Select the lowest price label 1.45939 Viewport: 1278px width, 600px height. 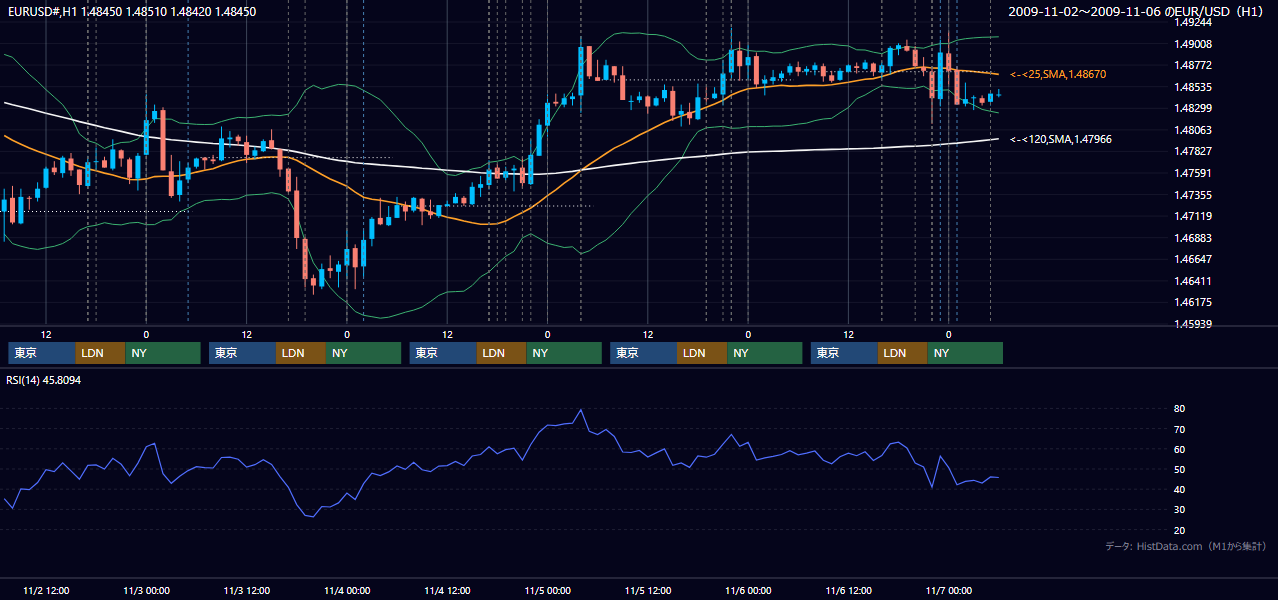1193,324
